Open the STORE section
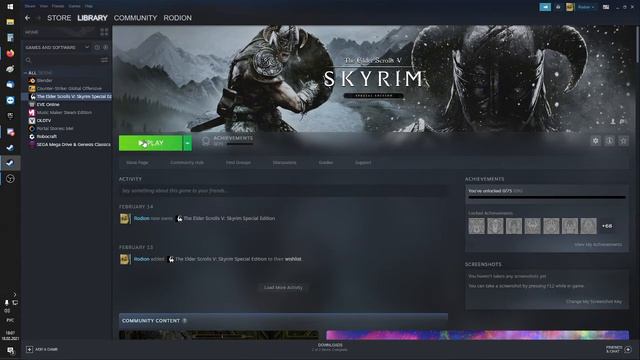This screenshot has height=360, width=640. click(x=59, y=18)
